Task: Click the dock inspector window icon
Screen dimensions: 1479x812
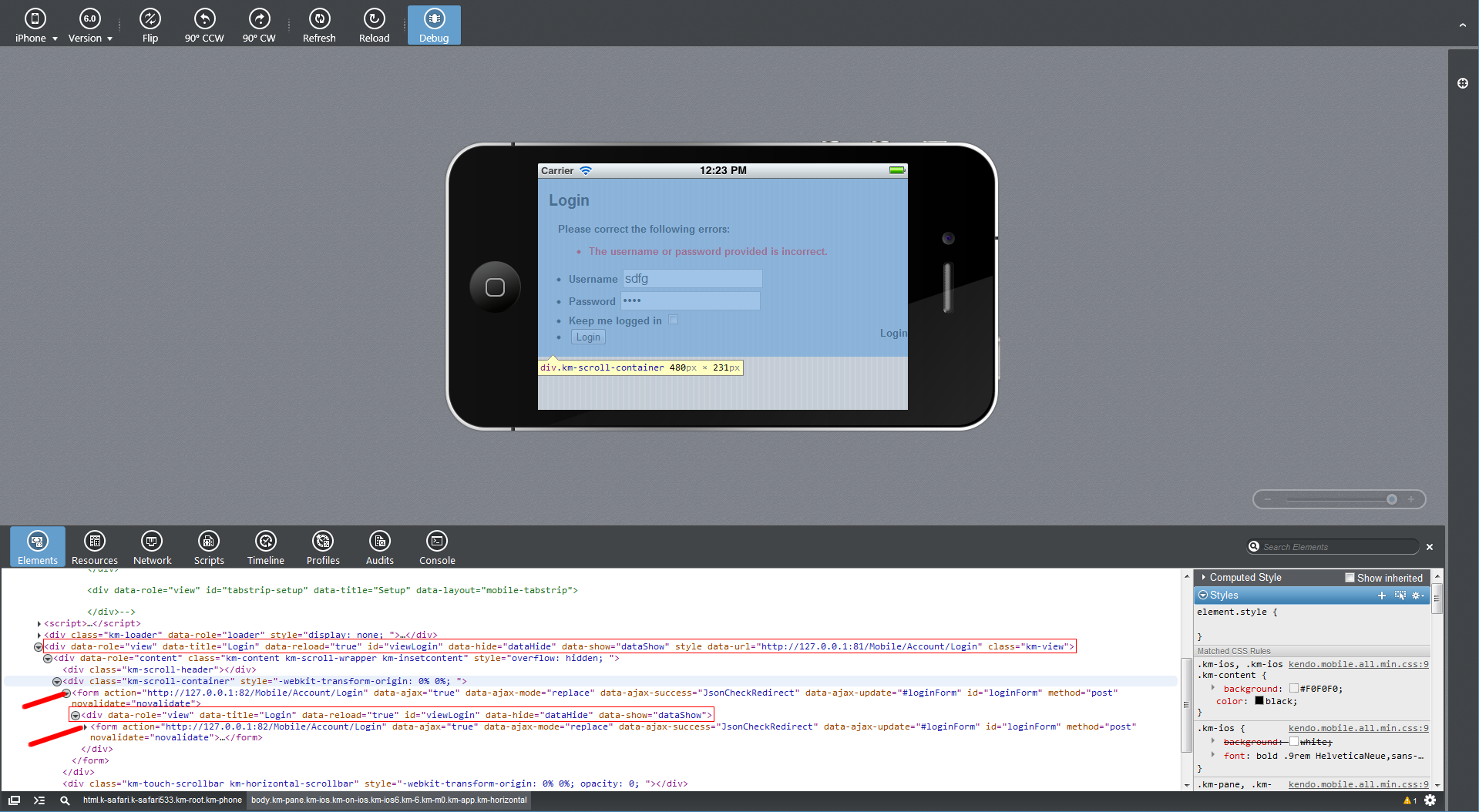Action: pos(14,800)
